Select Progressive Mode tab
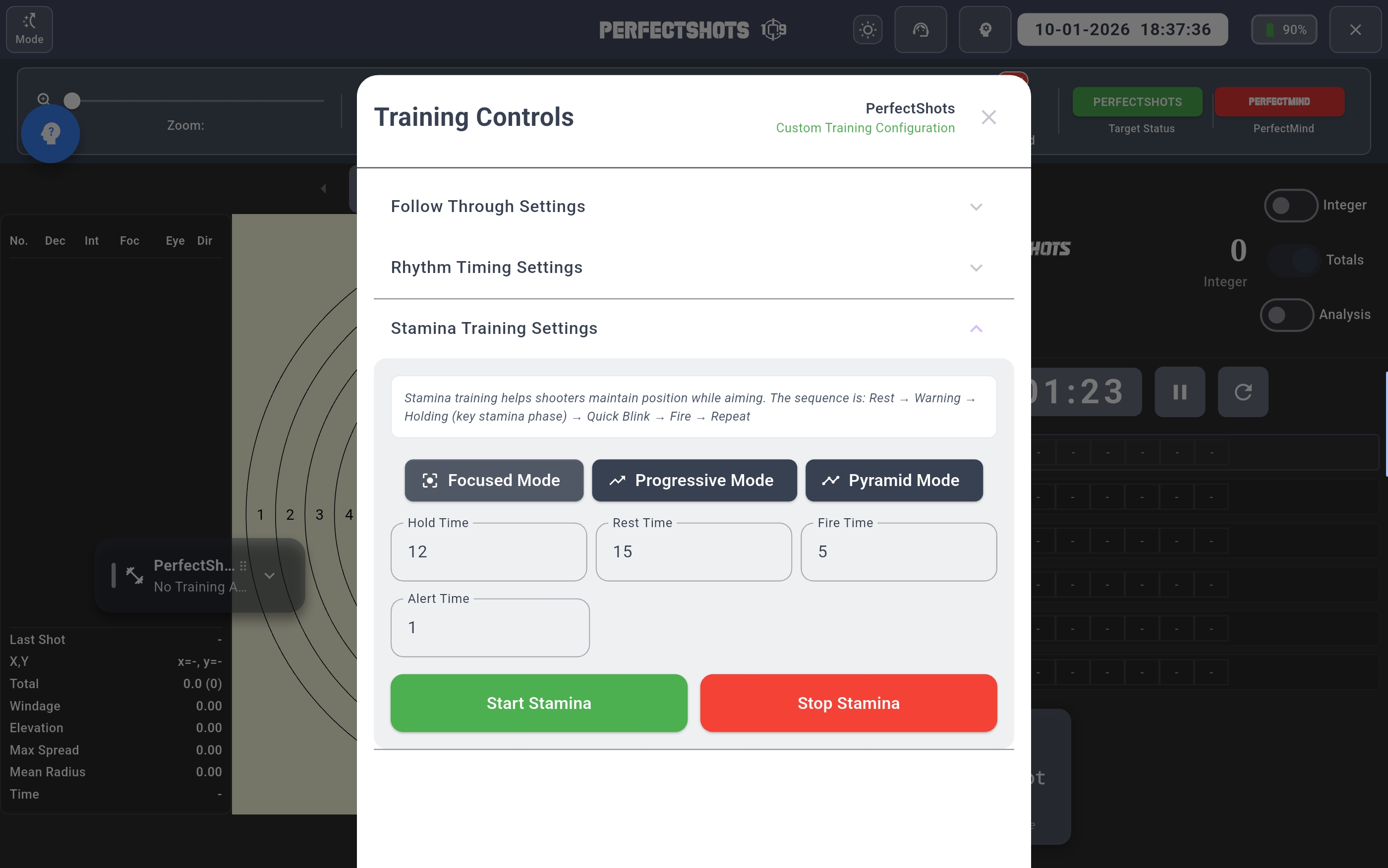This screenshot has width=1388, height=868. [694, 480]
